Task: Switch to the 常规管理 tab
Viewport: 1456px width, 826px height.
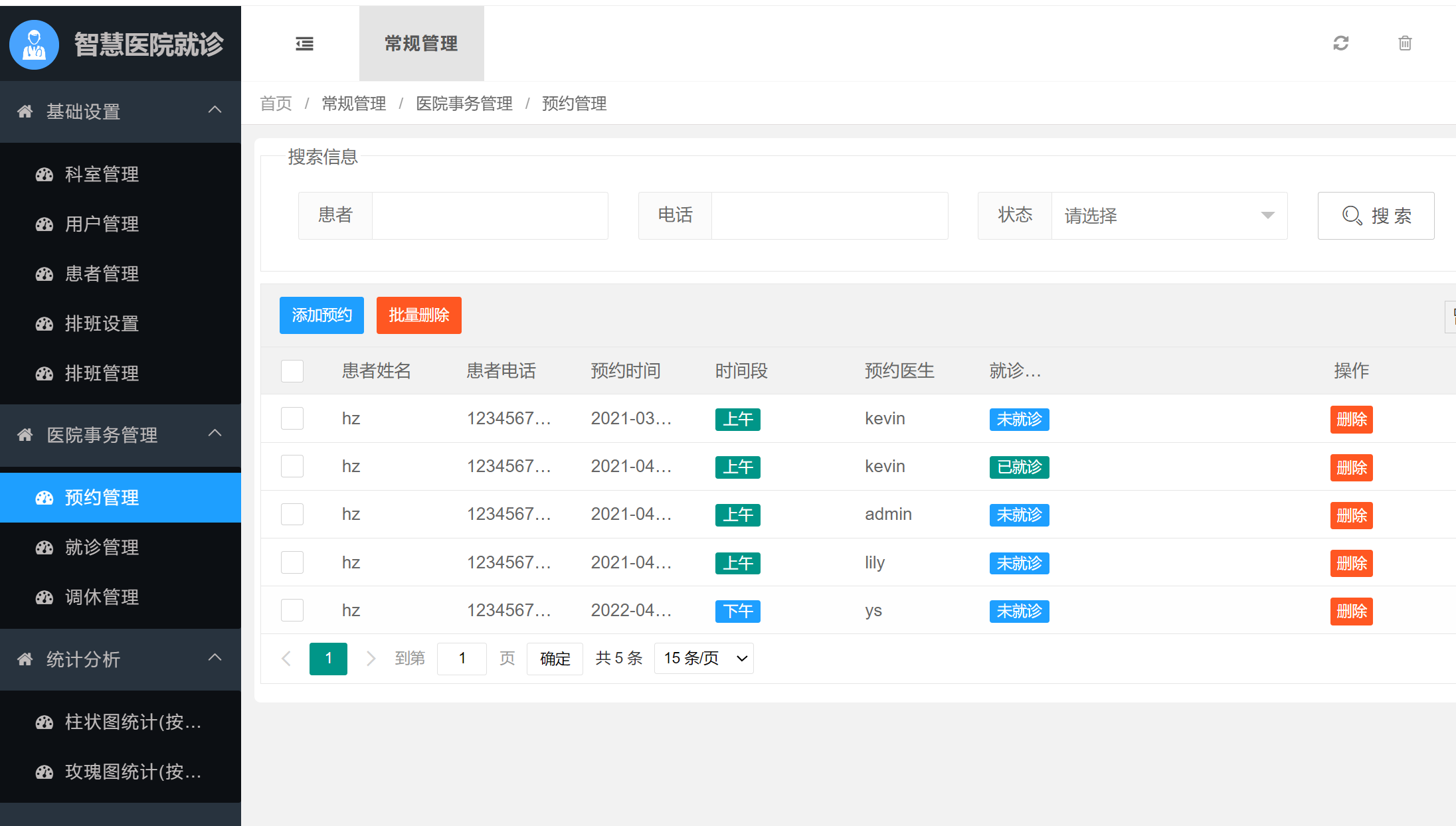Action: tap(421, 43)
